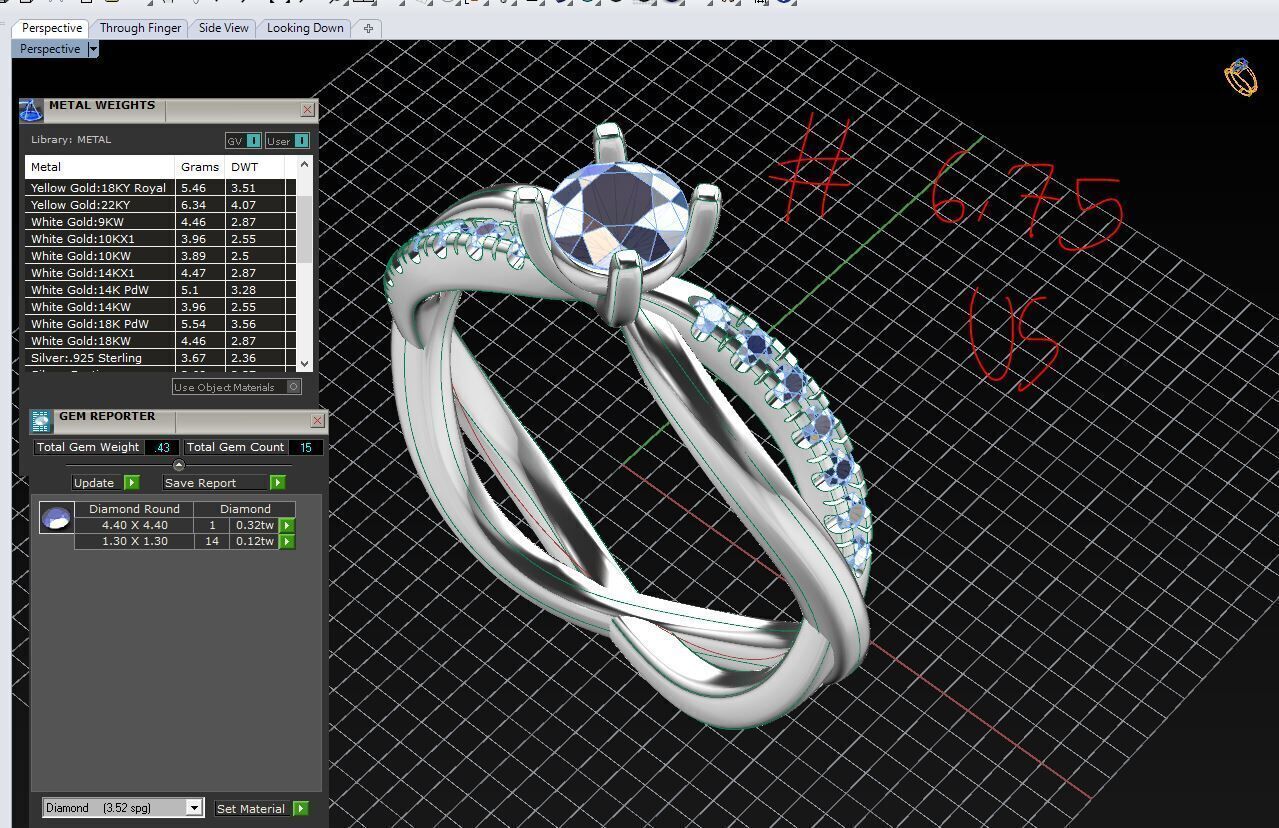Activate the Perspective tab
This screenshot has width=1279, height=828.
[x=51, y=28]
